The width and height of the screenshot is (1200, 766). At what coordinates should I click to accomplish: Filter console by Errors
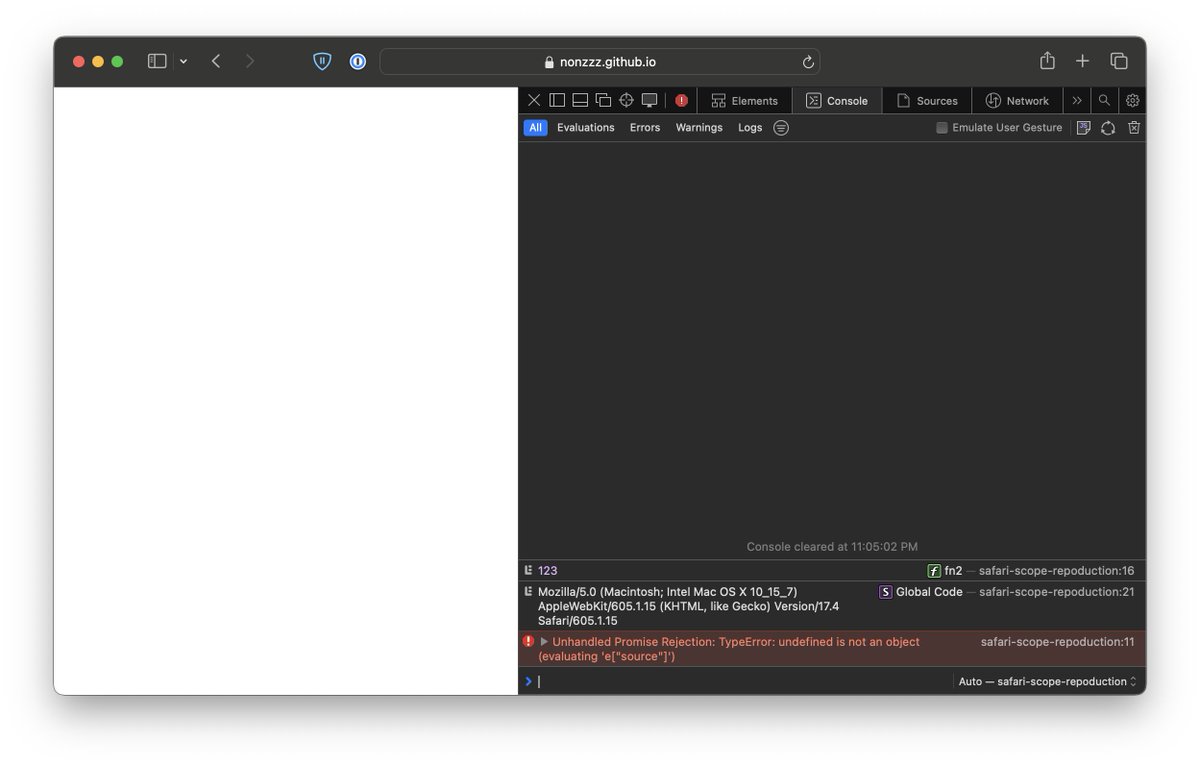click(645, 127)
